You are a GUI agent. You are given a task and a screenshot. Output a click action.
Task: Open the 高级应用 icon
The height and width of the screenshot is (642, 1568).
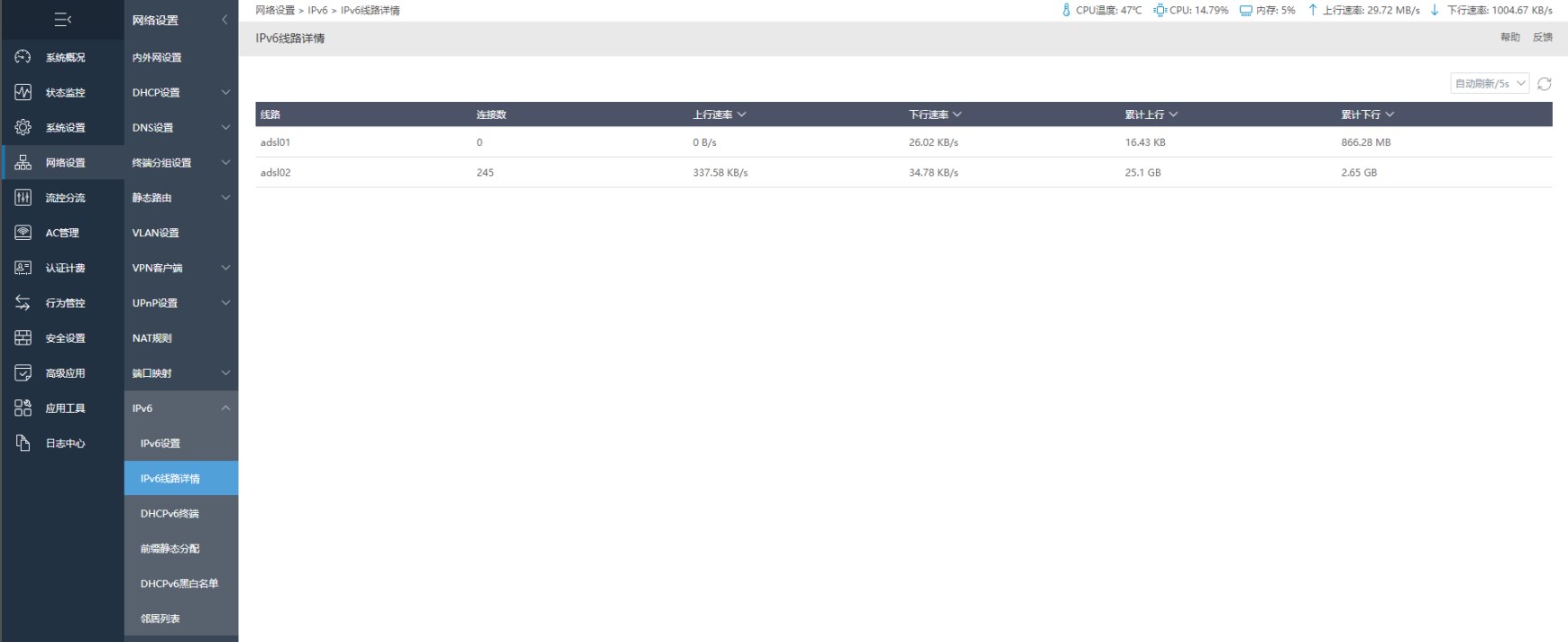(x=23, y=373)
